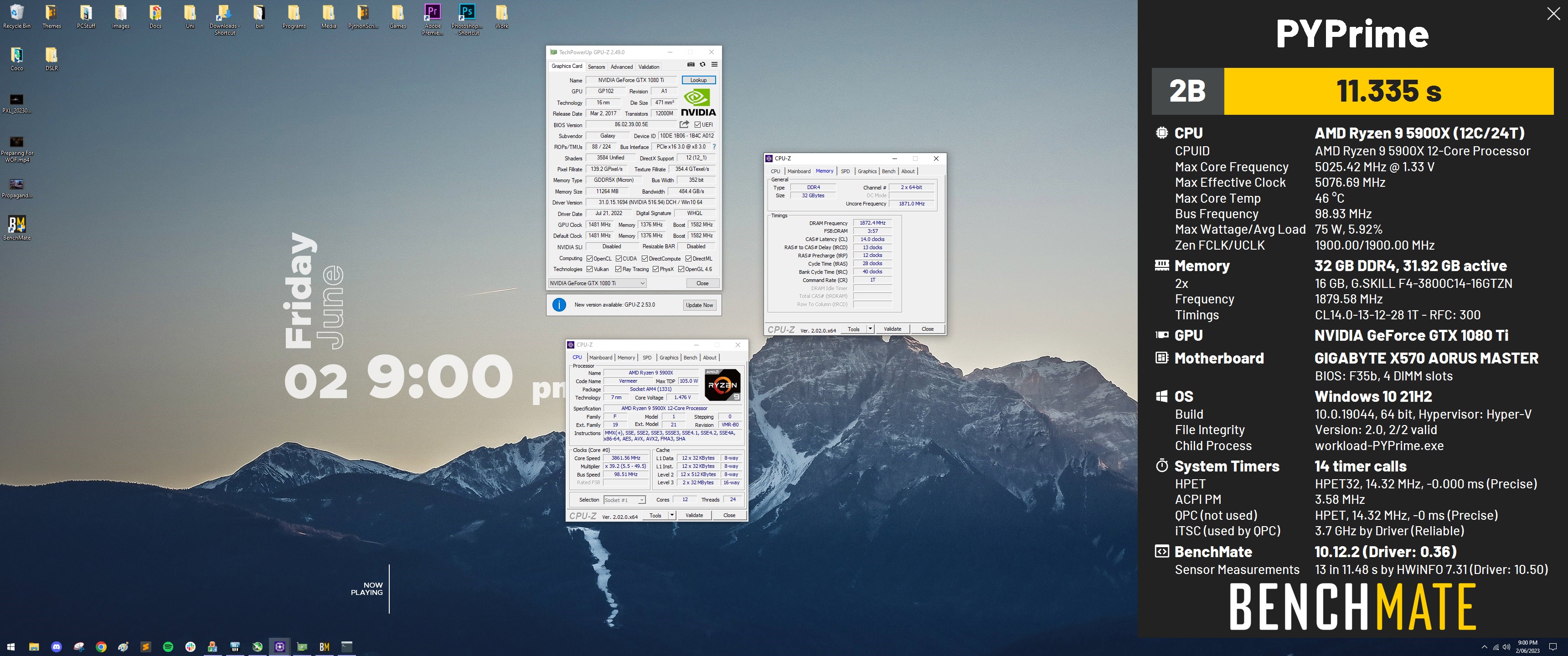The width and height of the screenshot is (1568, 656).
Task: Open Recycle Bin on the desktop
Action: (17, 16)
